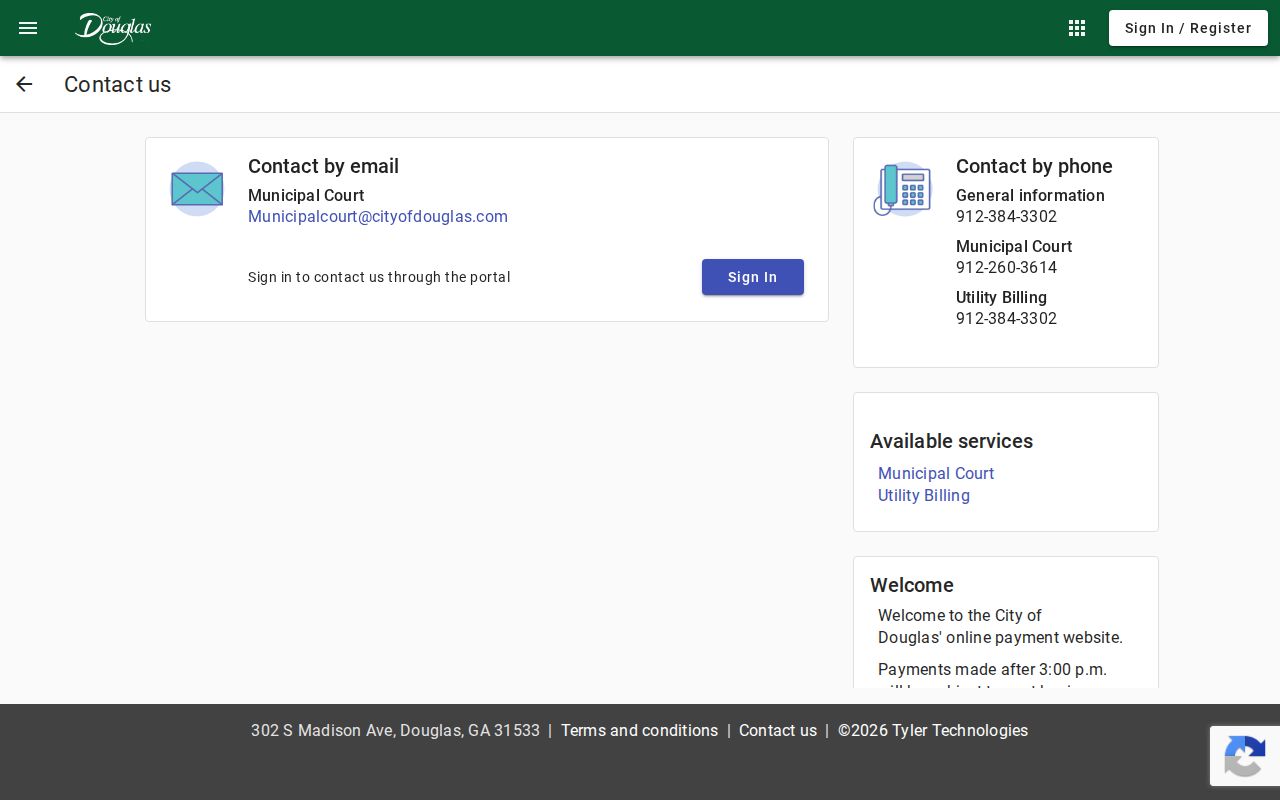Click the Available services heading
Screen dimensions: 1280x800
click(951, 441)
